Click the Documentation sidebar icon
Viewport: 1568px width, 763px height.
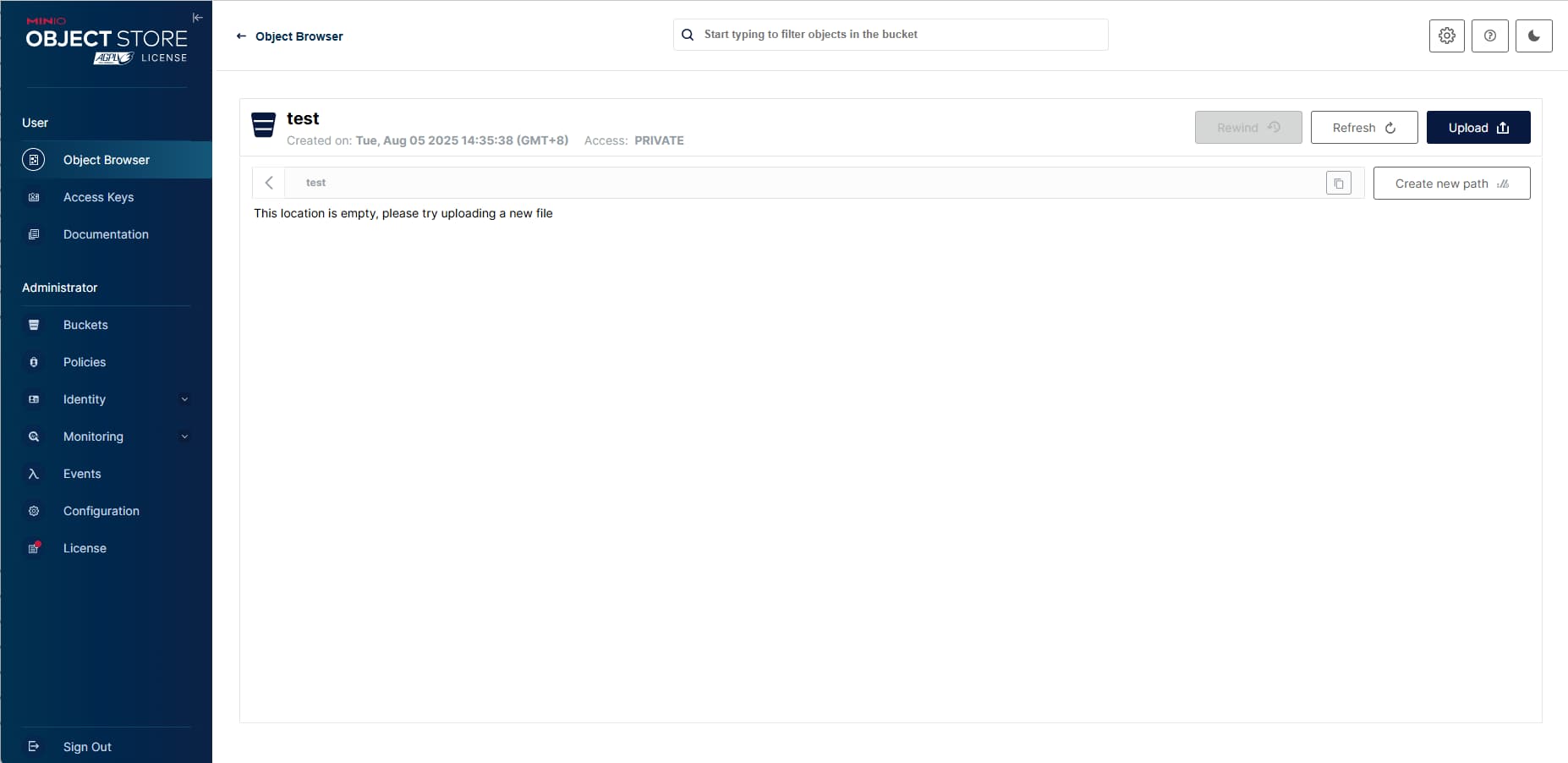(34, 234)
